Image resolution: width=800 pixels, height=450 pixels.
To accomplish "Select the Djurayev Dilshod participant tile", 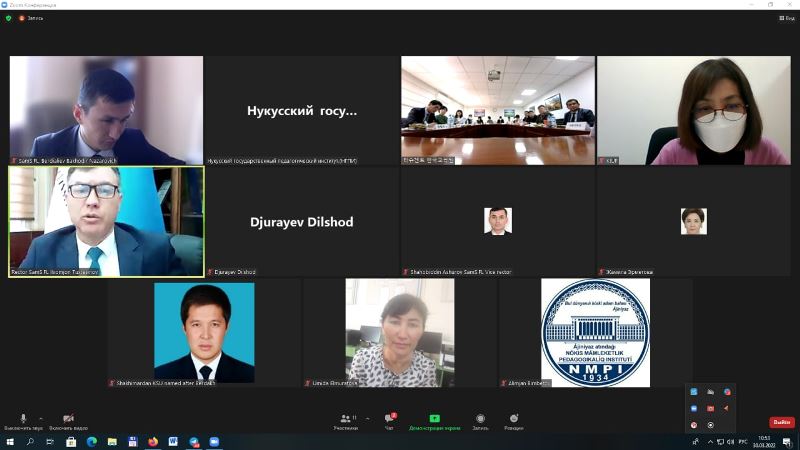I will click(301, 221).
